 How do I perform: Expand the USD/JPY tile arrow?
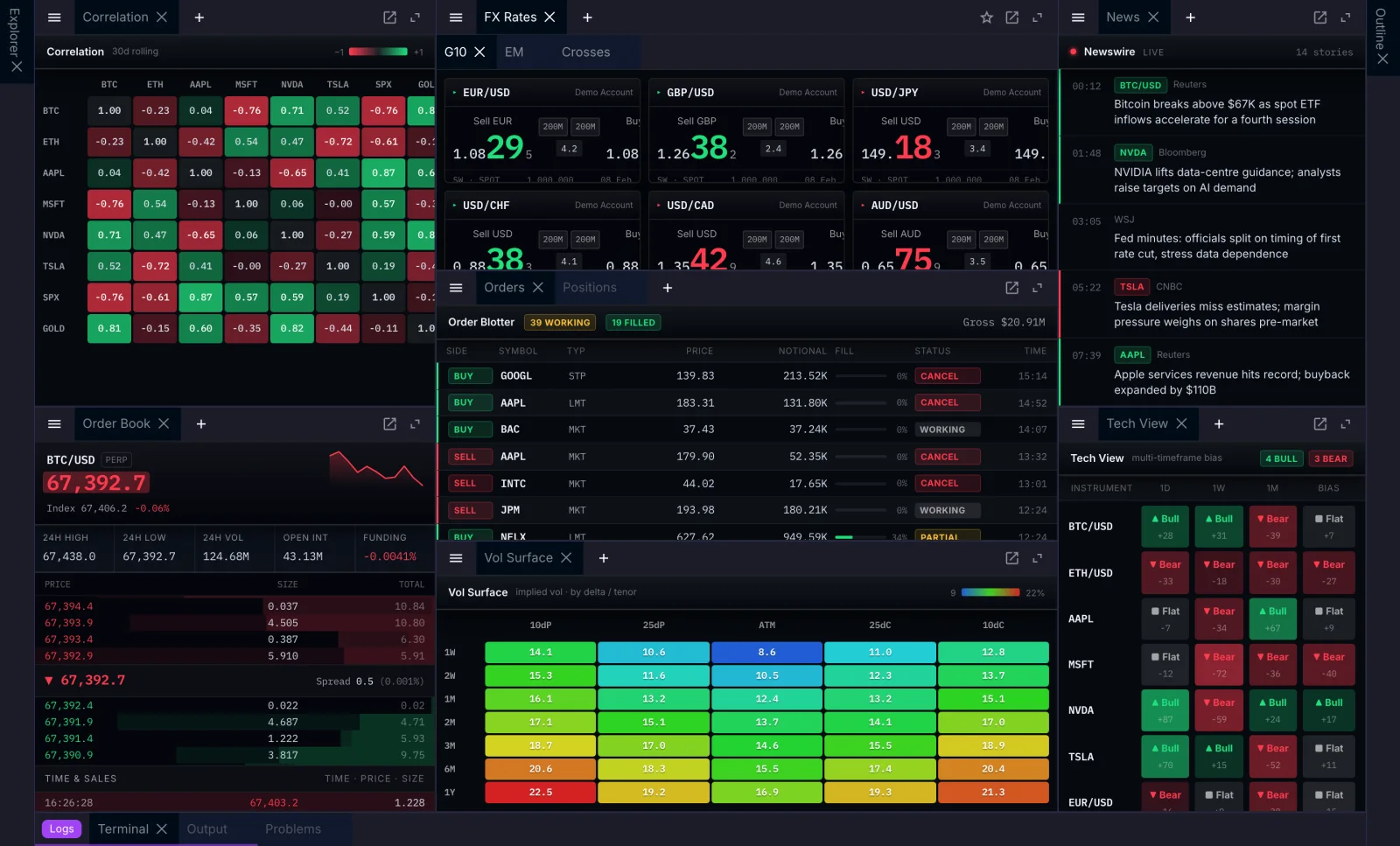point(863,93)
